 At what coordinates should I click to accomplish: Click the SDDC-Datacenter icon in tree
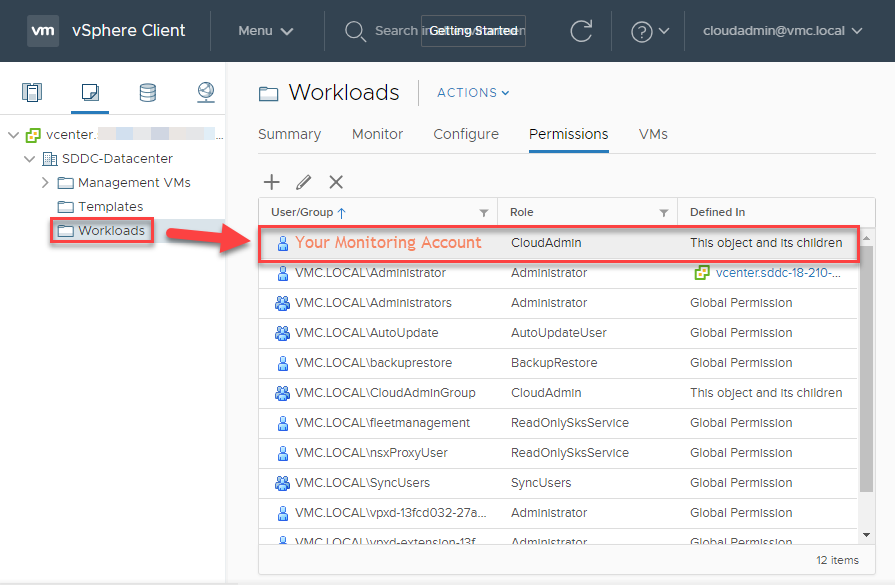pos(50,159)
